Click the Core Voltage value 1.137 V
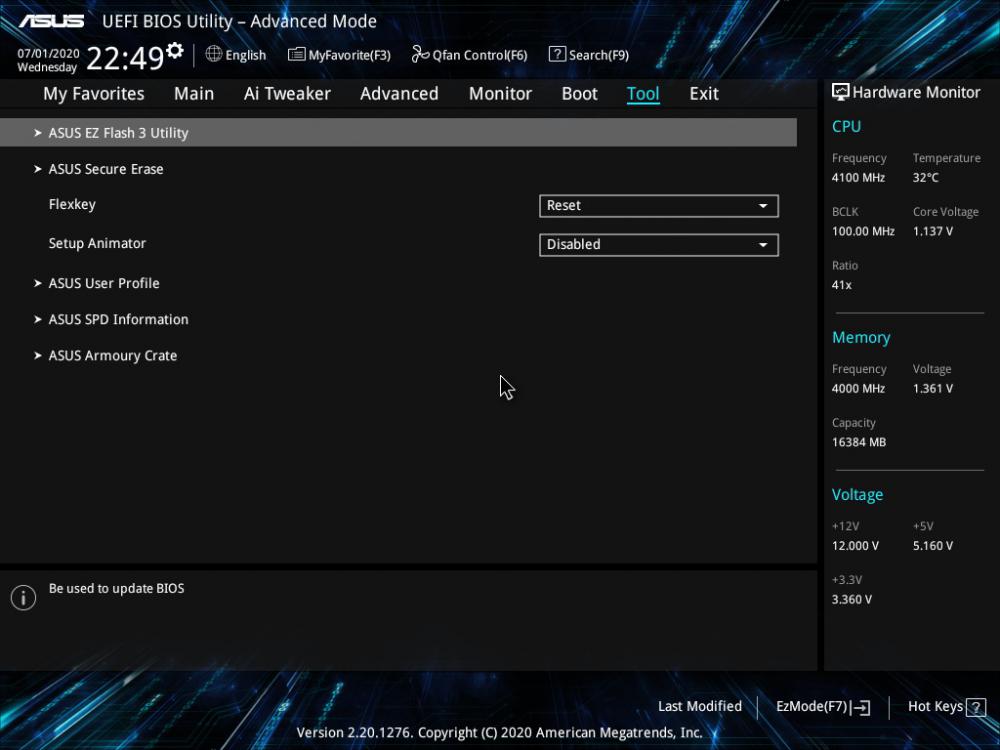Image resolution: width=1000 pixels, height=750 pixels. pyautogui.click(x=932, y=232)
